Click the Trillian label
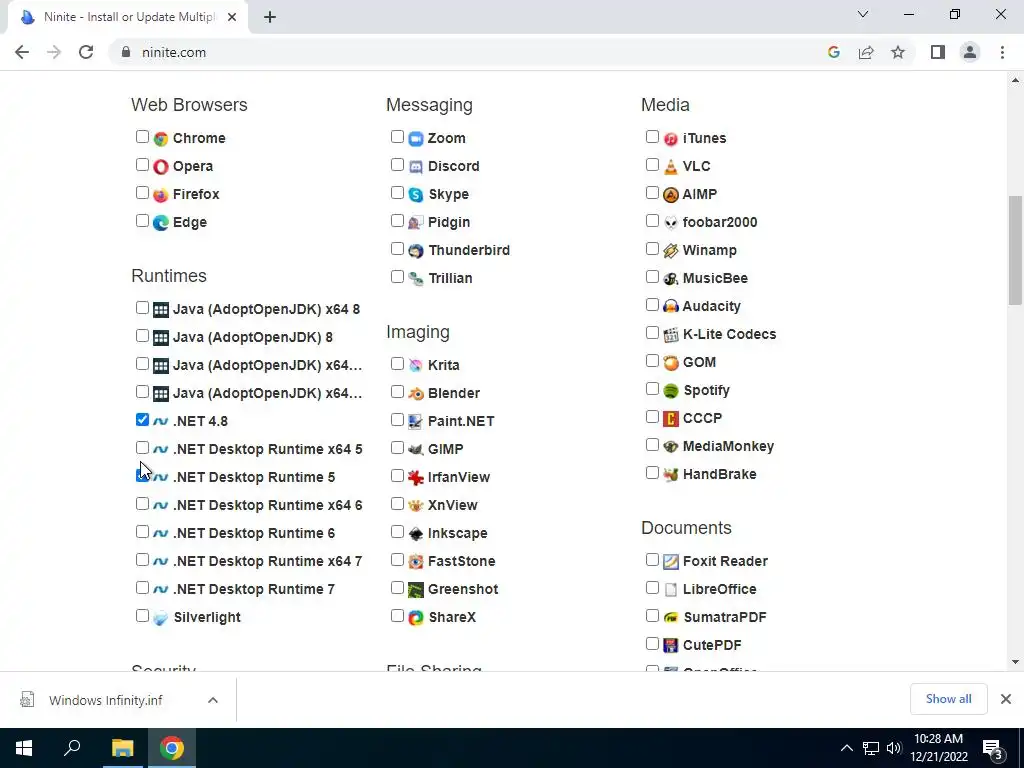 click(x=450, y=279)
